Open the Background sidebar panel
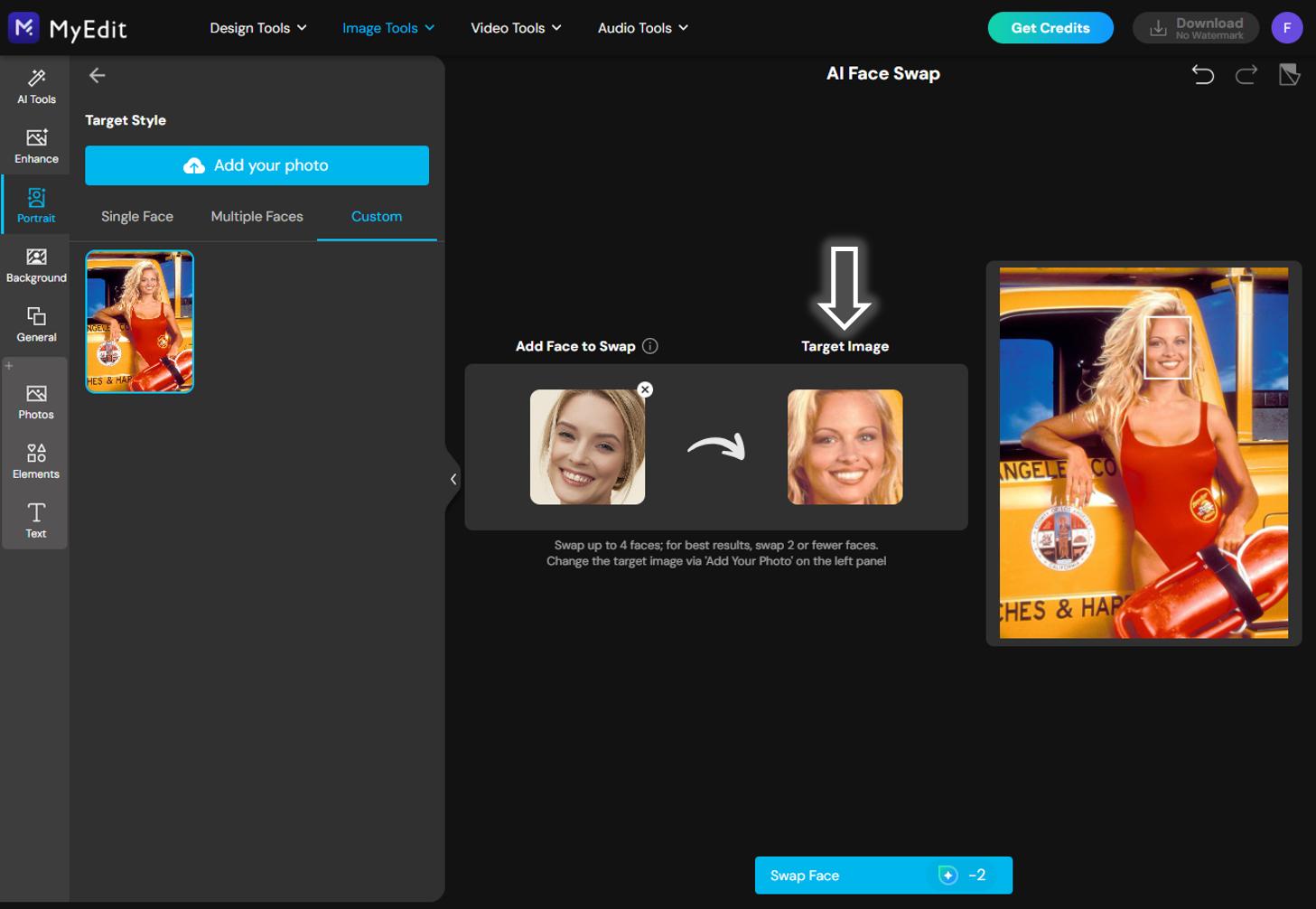 [x=36, y=266]
